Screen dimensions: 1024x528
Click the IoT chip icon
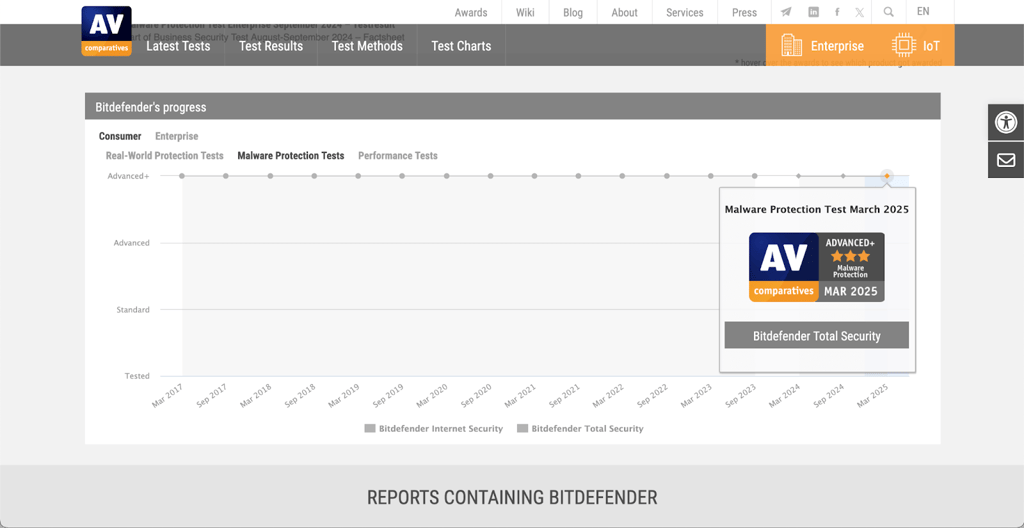coord(904,45)
